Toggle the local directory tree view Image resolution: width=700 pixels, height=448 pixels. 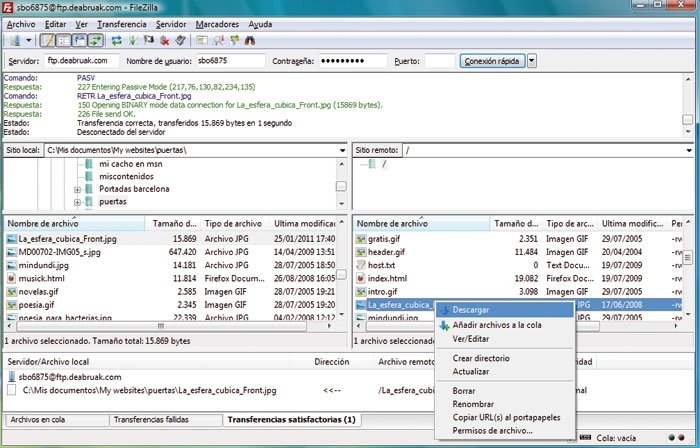coord(64,41)
